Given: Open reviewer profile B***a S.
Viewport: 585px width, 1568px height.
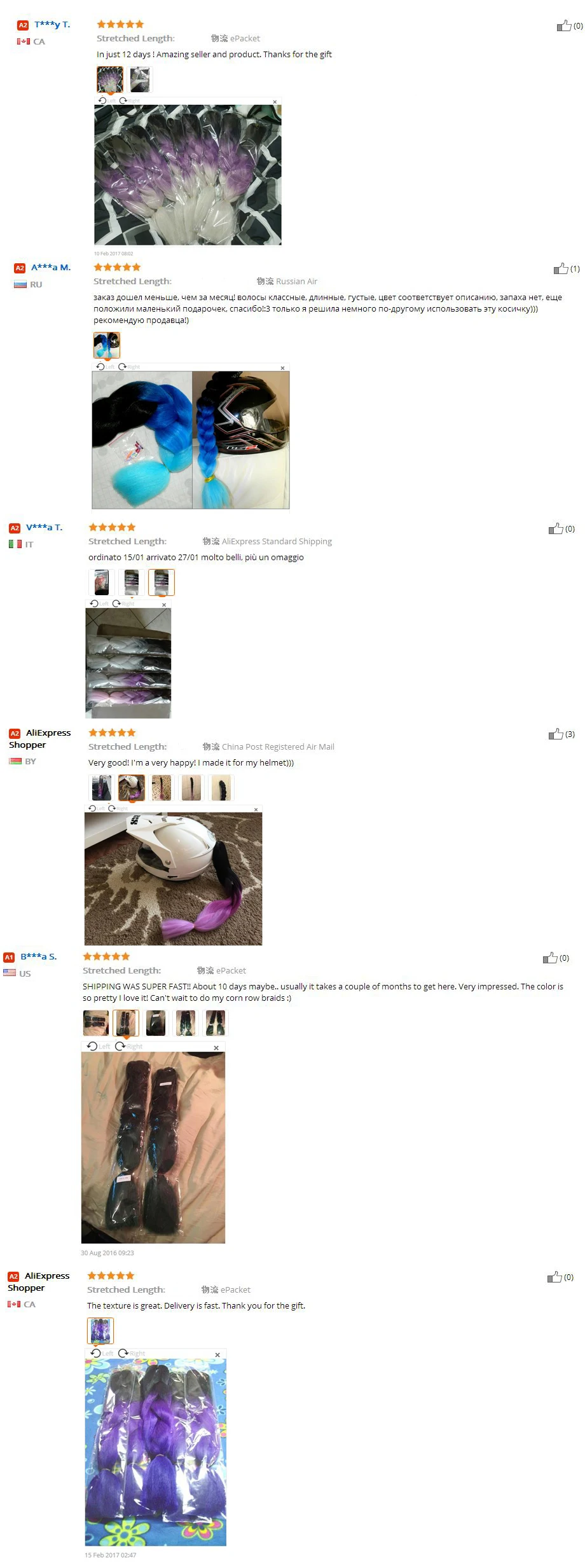Looking at the screenshot, I should [x=39, y=956].
